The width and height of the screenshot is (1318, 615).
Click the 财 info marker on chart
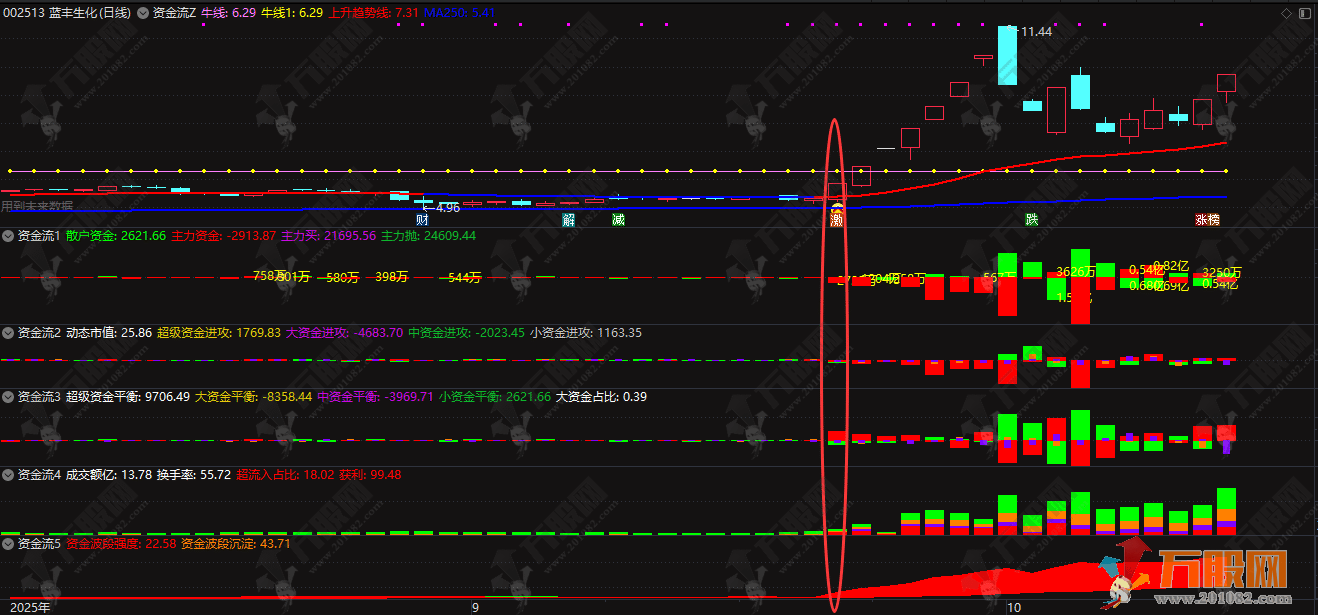coord(422,219)
